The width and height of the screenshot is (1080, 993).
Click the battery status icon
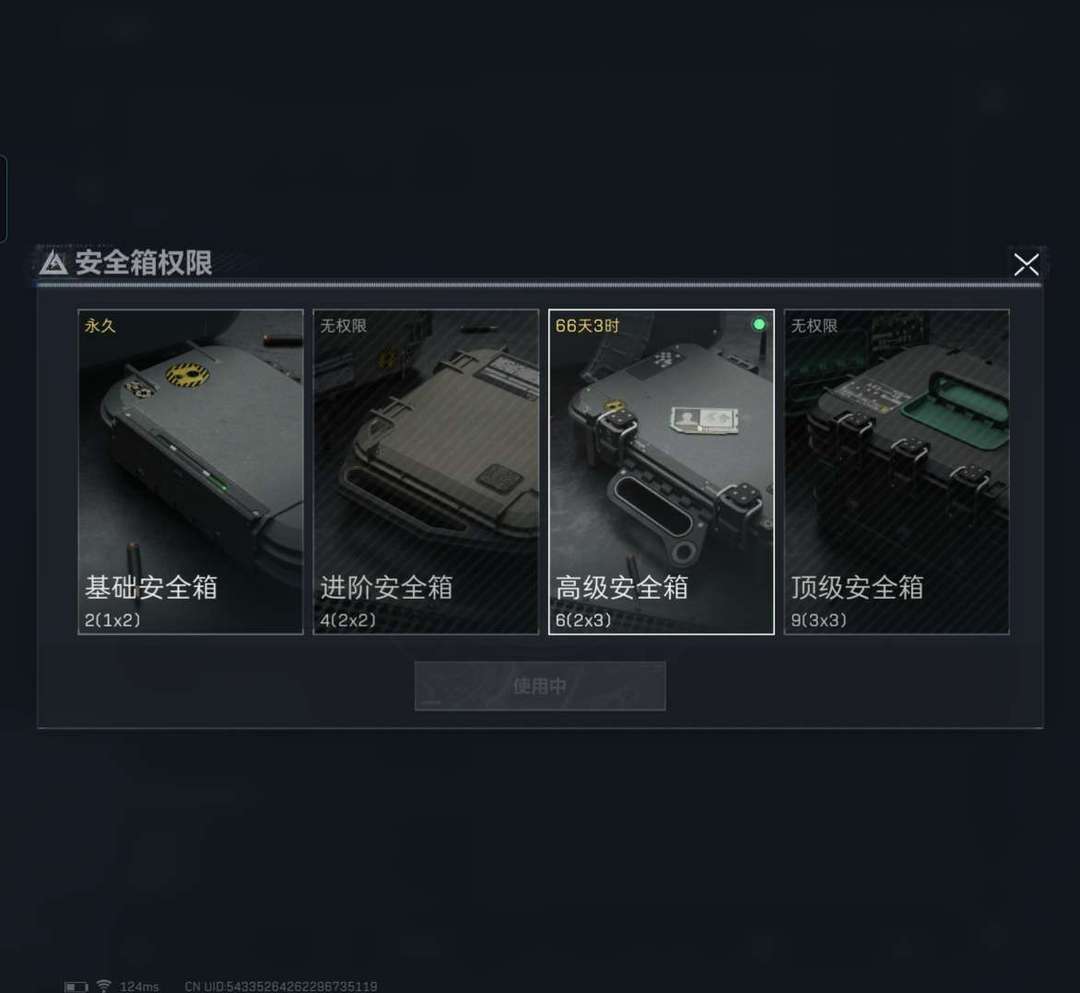76,987
